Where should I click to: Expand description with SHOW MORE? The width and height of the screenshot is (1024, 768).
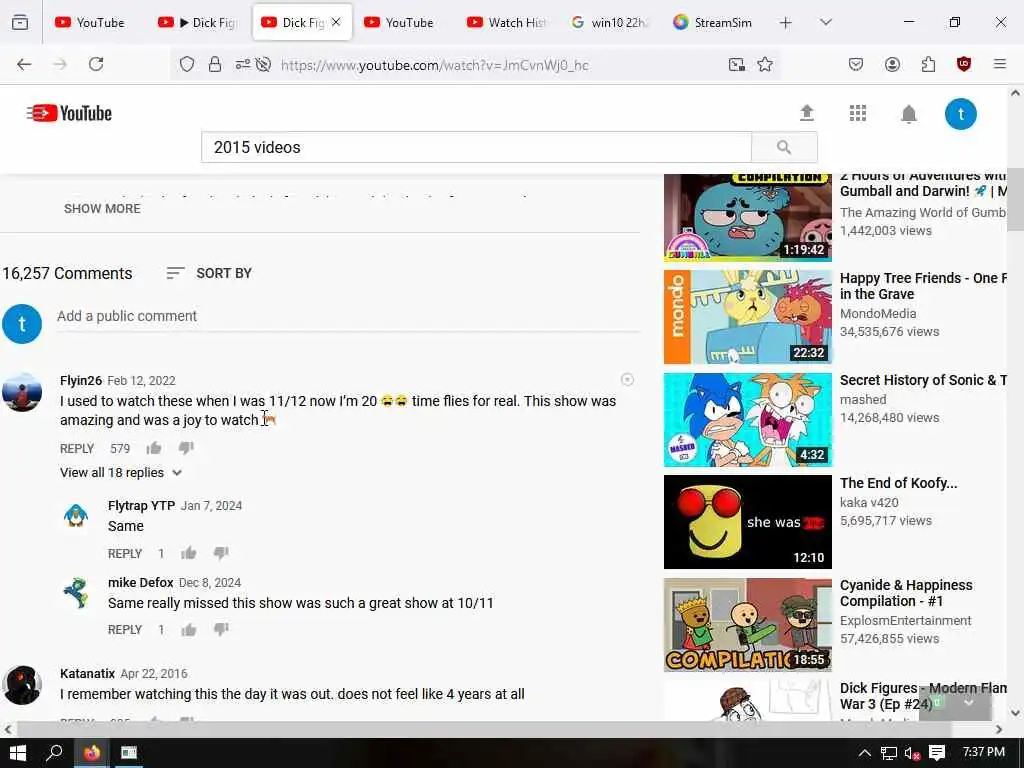point(102,208)
